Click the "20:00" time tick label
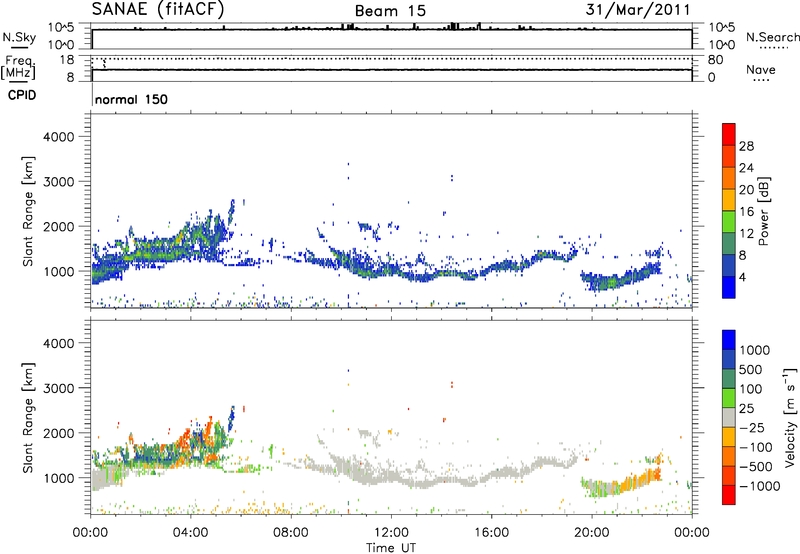 point(592,533)
